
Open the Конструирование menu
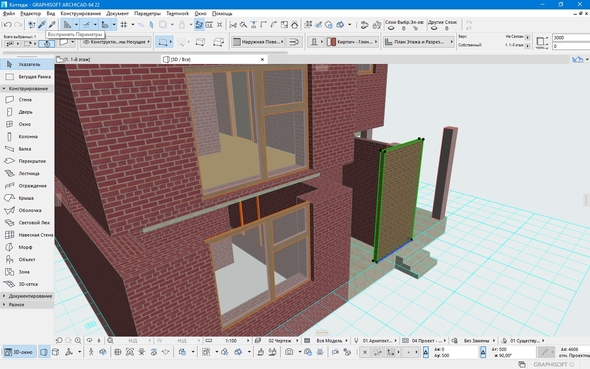pos(81,14)
